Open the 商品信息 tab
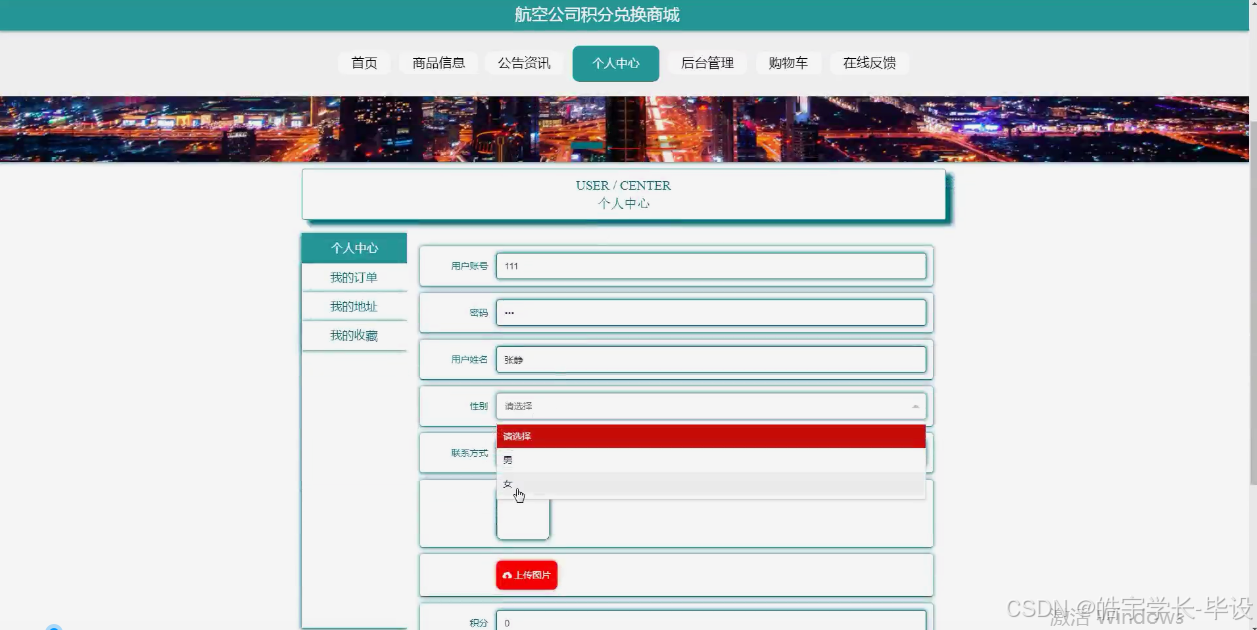 [437, 62]
